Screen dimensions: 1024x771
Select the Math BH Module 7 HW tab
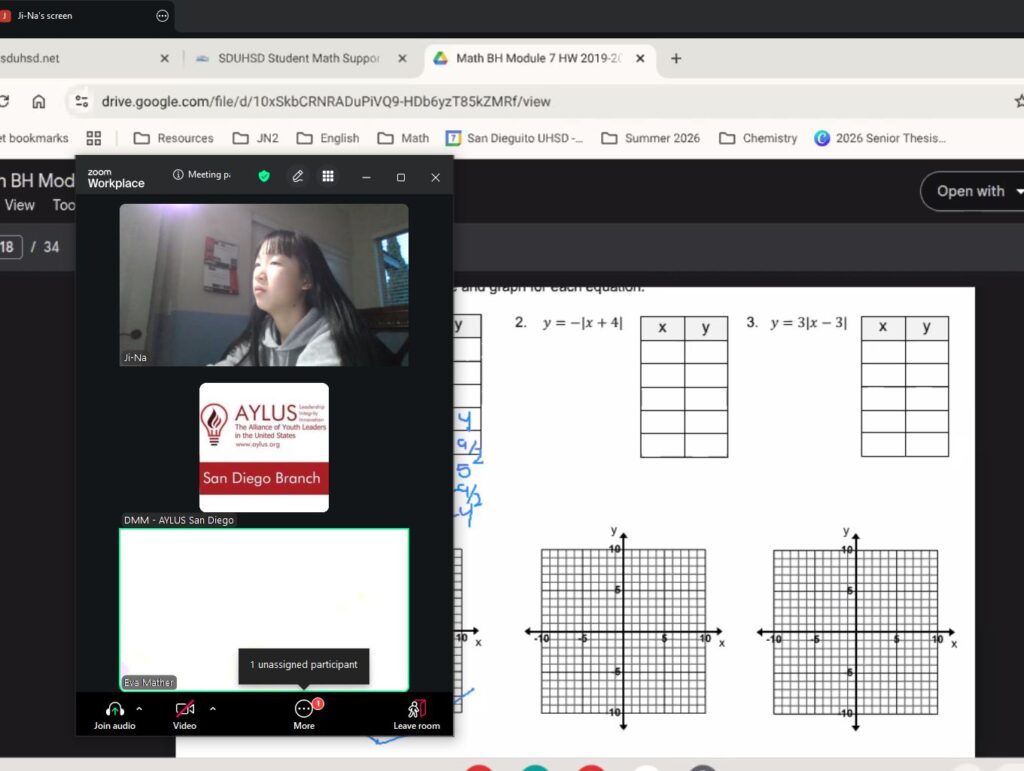(530, 58)
